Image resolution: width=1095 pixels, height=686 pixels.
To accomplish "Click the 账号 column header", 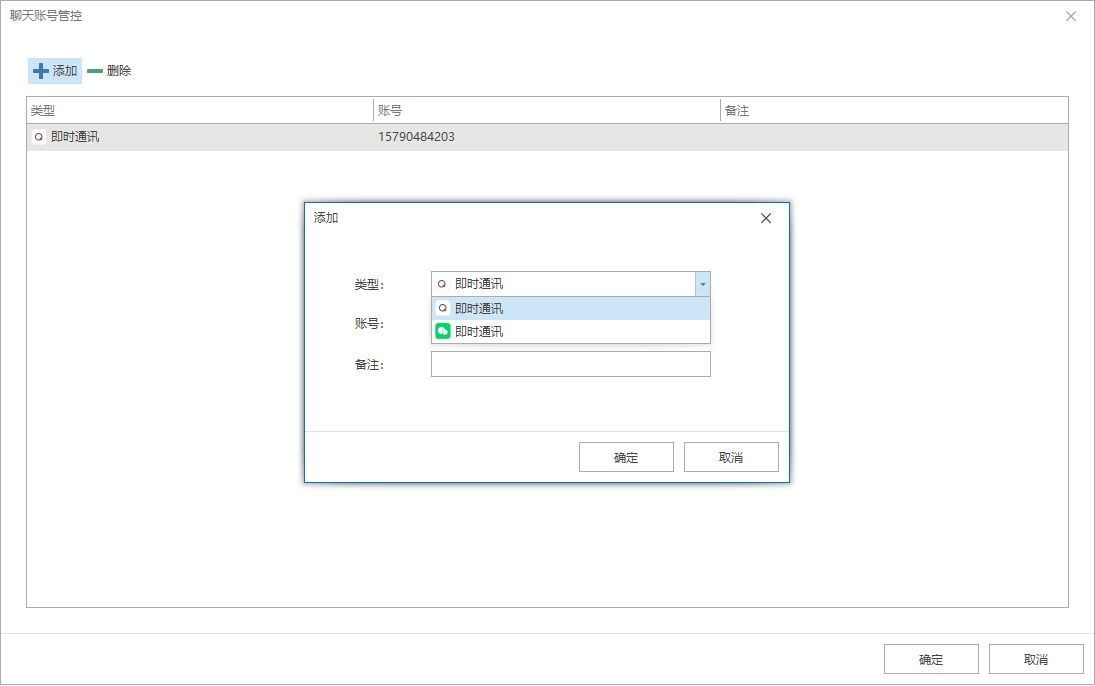I will [547, 110].
